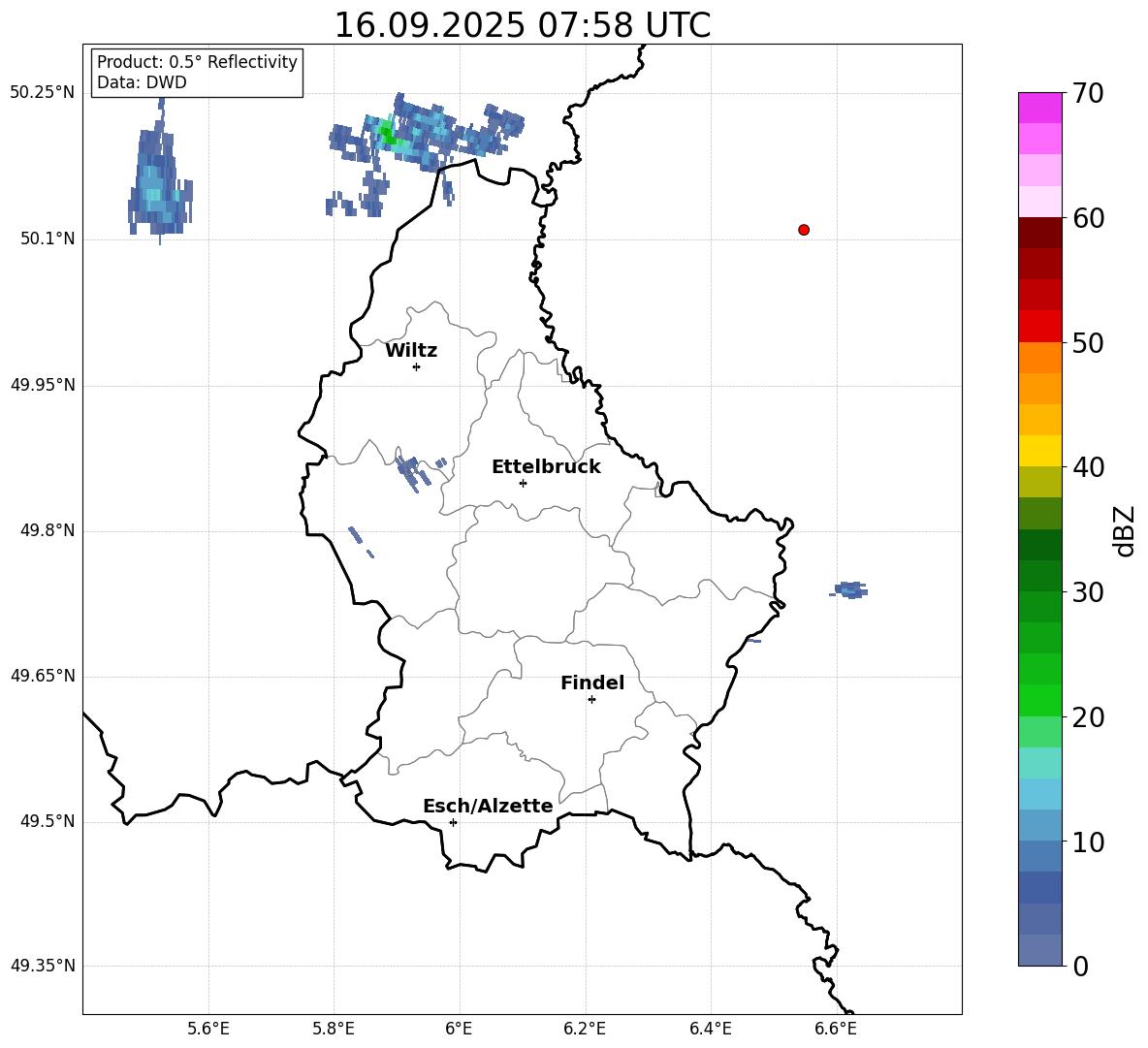Click the orange colorbar swatch just below 50
The width and height of the screenshot is (1148, 1048).
click(1040, 357)
